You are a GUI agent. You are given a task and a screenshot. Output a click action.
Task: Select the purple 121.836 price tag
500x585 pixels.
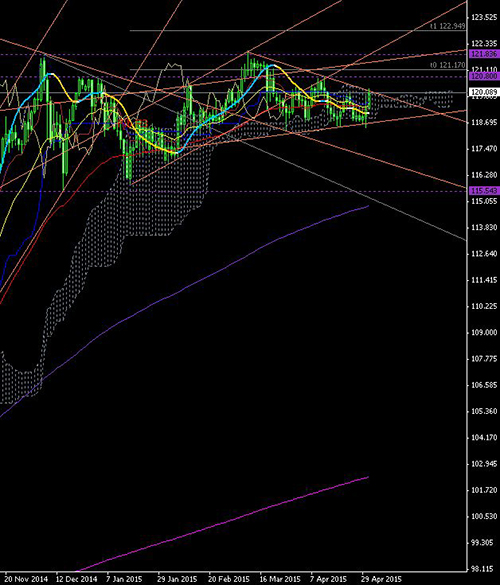coord(484,54)
